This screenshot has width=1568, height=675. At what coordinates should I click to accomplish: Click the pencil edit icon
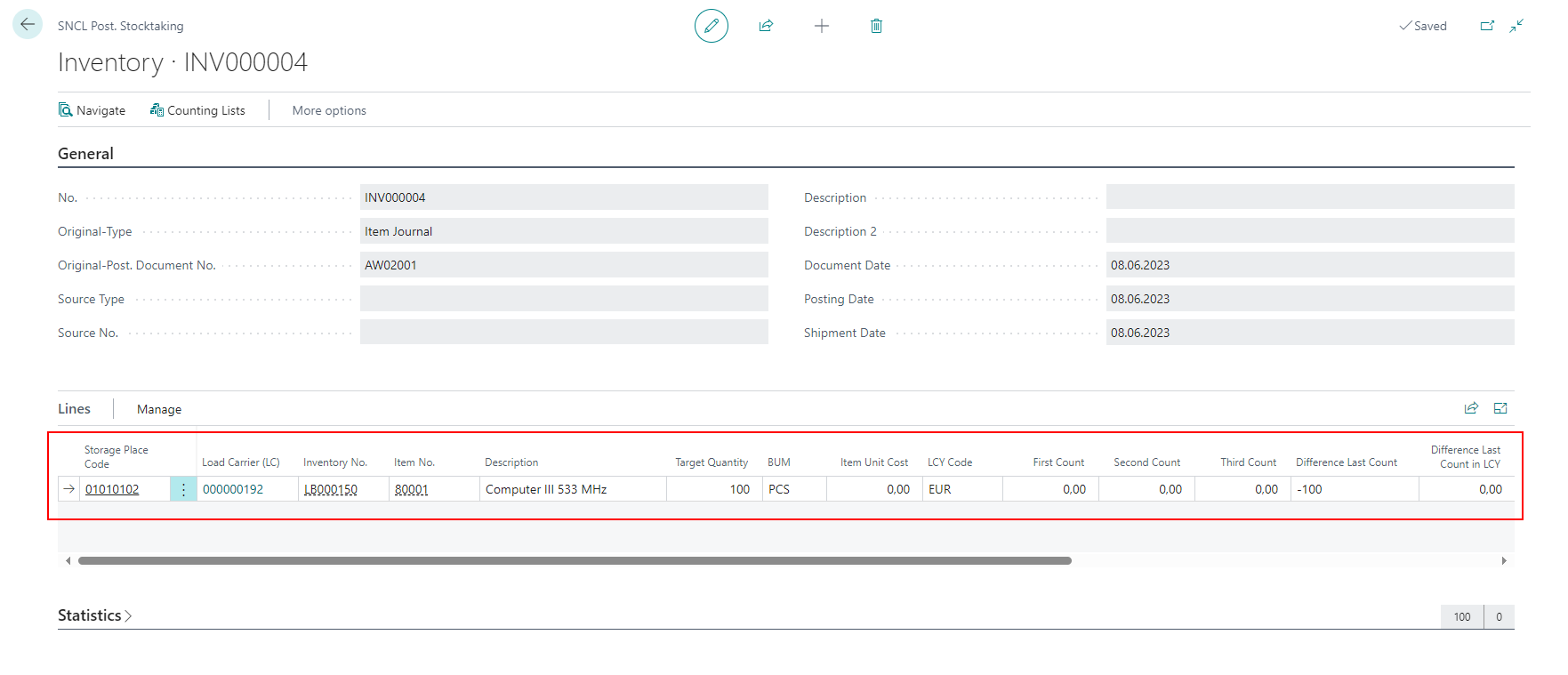[x=711, y=26]
